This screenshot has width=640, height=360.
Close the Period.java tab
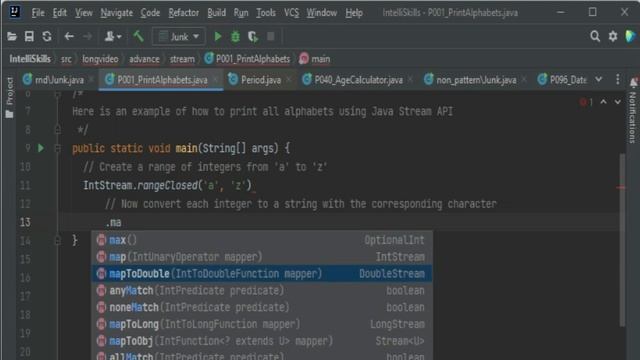[x=289, y=80]
